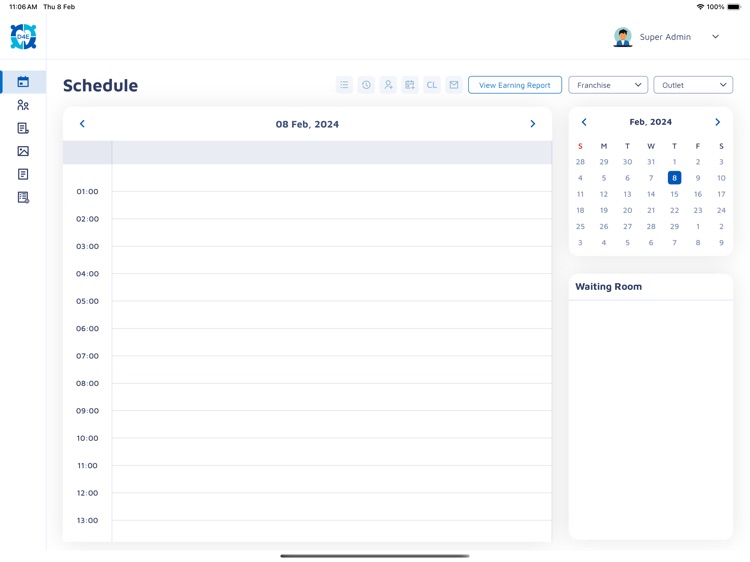Select date 24 in mini calendar
This screenshot has width=750, height=562.
[721, 210]
